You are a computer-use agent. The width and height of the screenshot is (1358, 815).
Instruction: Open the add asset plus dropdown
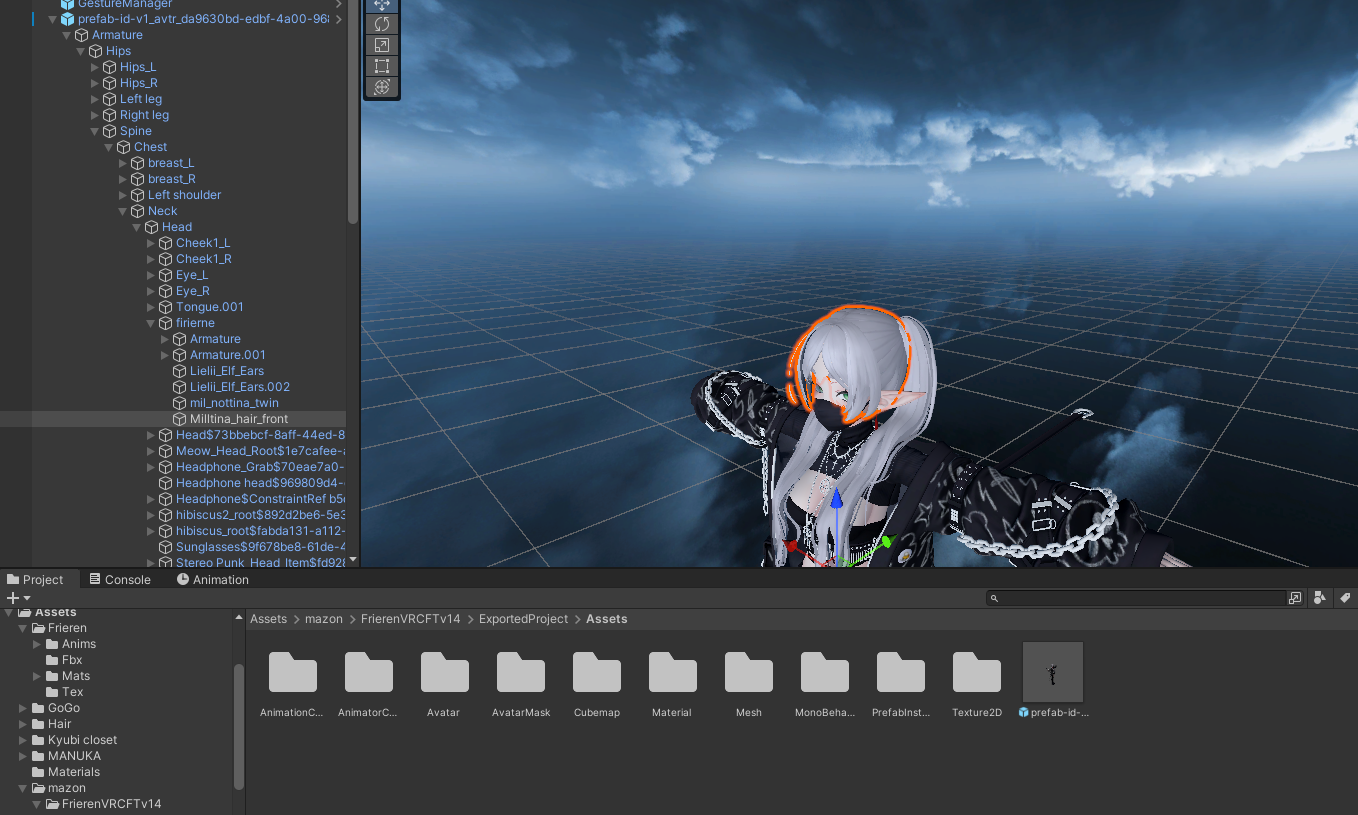18,598
